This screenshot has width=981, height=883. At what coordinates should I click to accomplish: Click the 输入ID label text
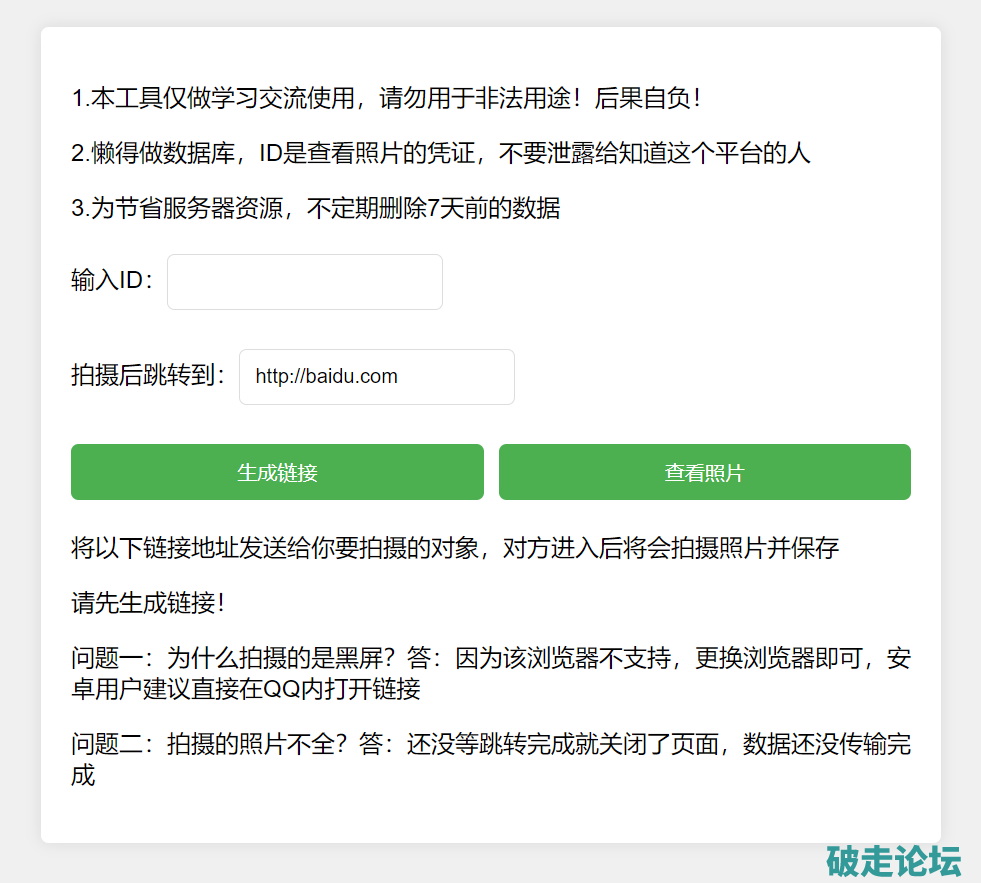click(x=112, y=281)
